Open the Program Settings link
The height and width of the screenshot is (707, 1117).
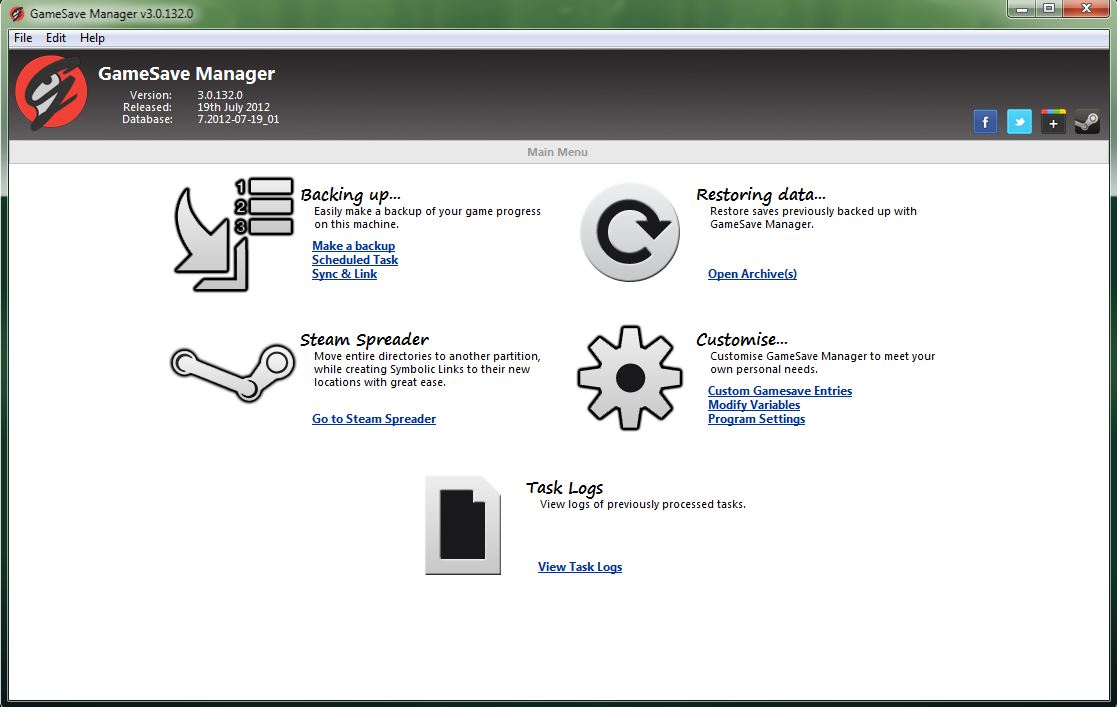click(757, 419)
